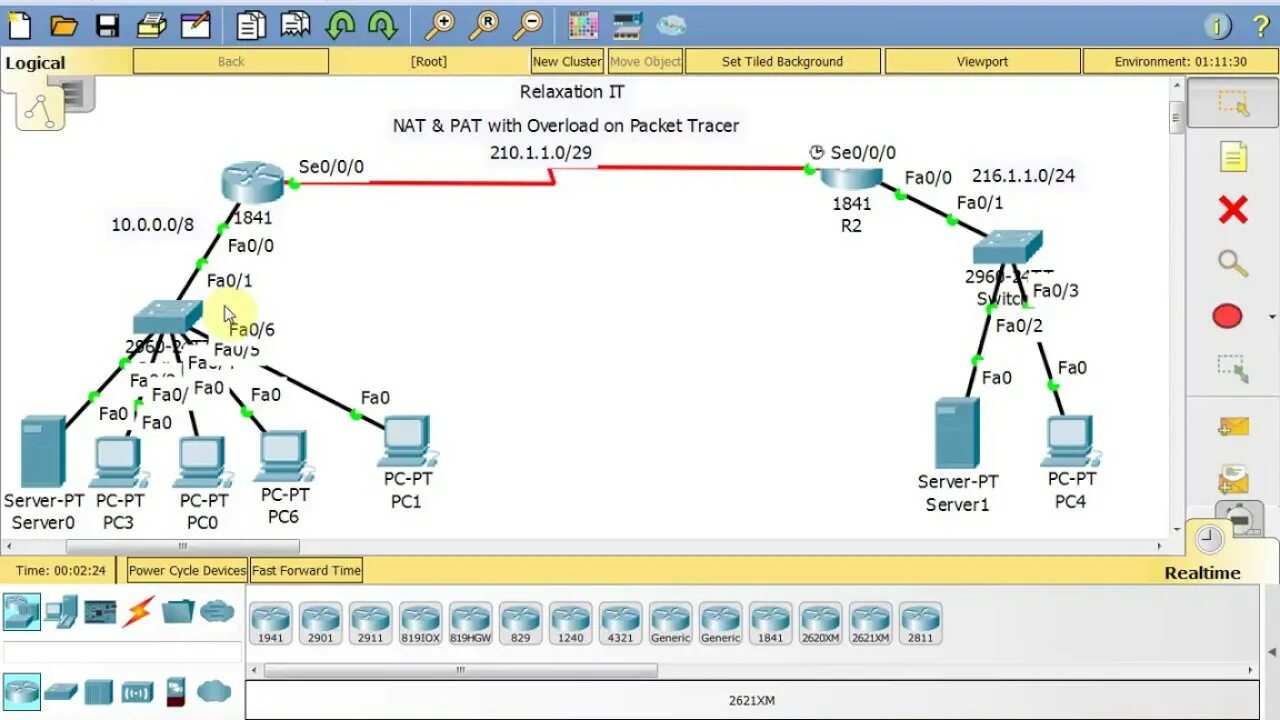Viewport: 1280px width, 720px height.
Task: Click the Paste icon in the toolbar
Action: [x=295, y=24]
